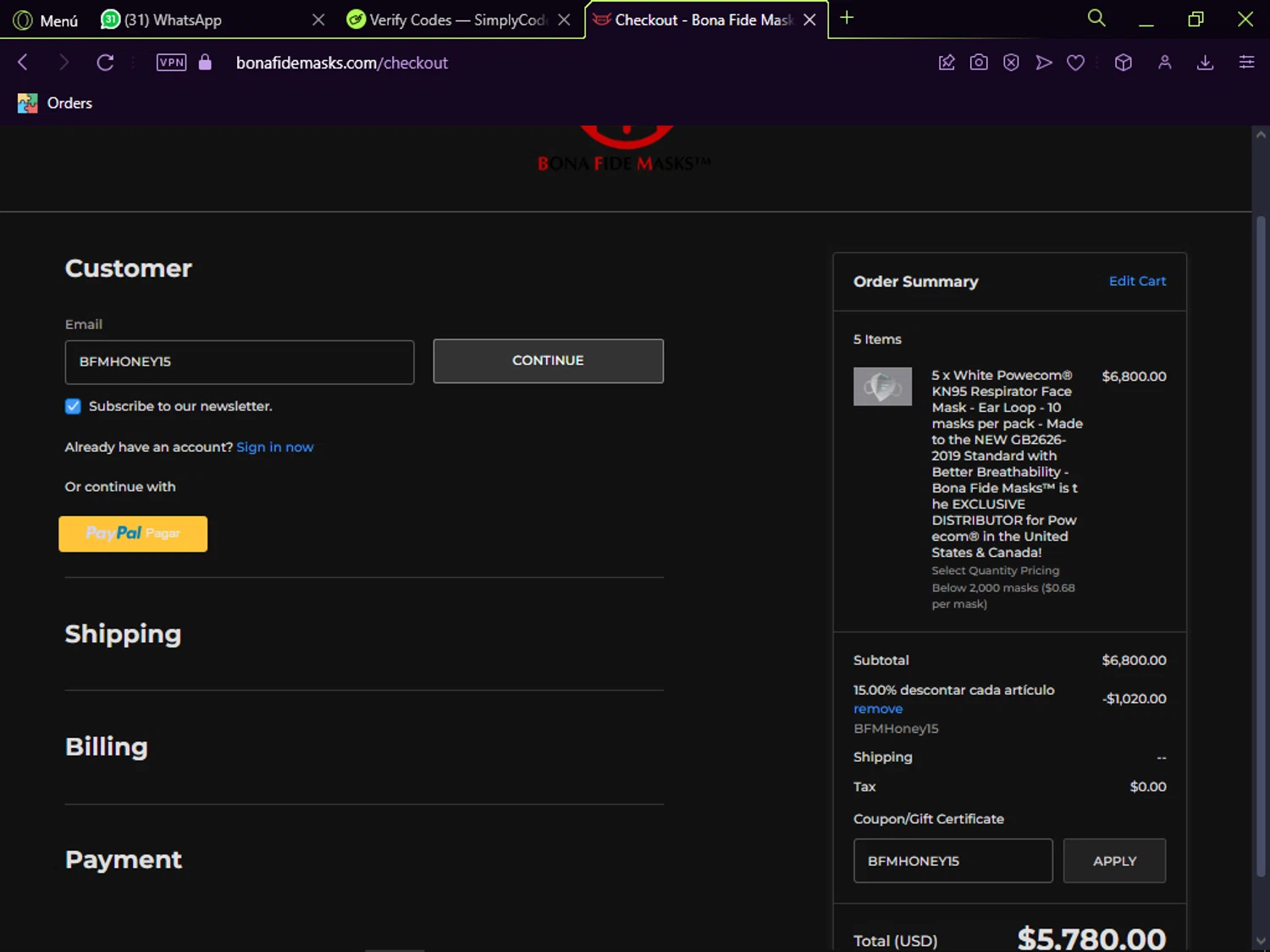The image size is (1270, 952).
Task: Click the Sign in now link
Action: pyautogui.click(x=275, y=447)
